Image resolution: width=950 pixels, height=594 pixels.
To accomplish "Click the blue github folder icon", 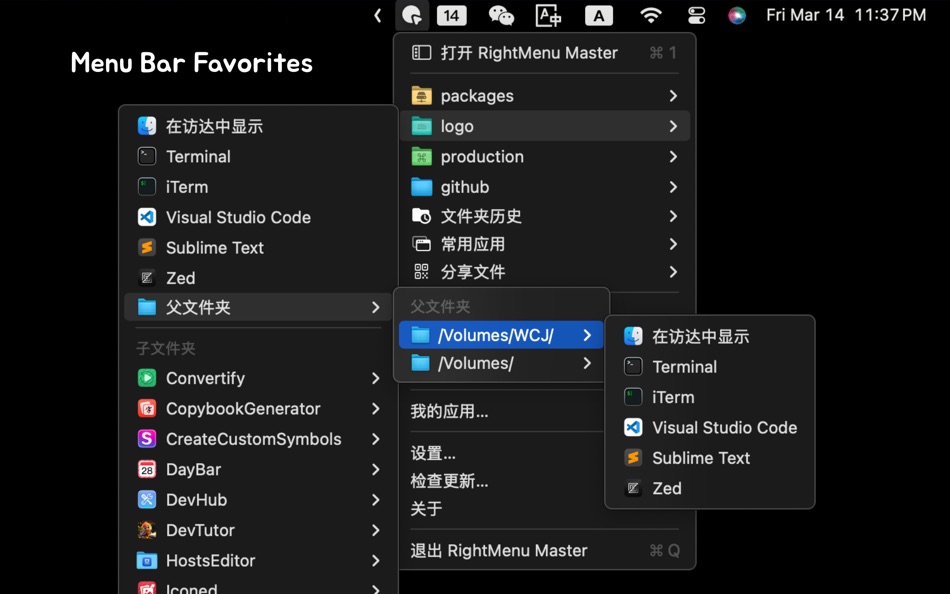I will click(x=422, y=187).
